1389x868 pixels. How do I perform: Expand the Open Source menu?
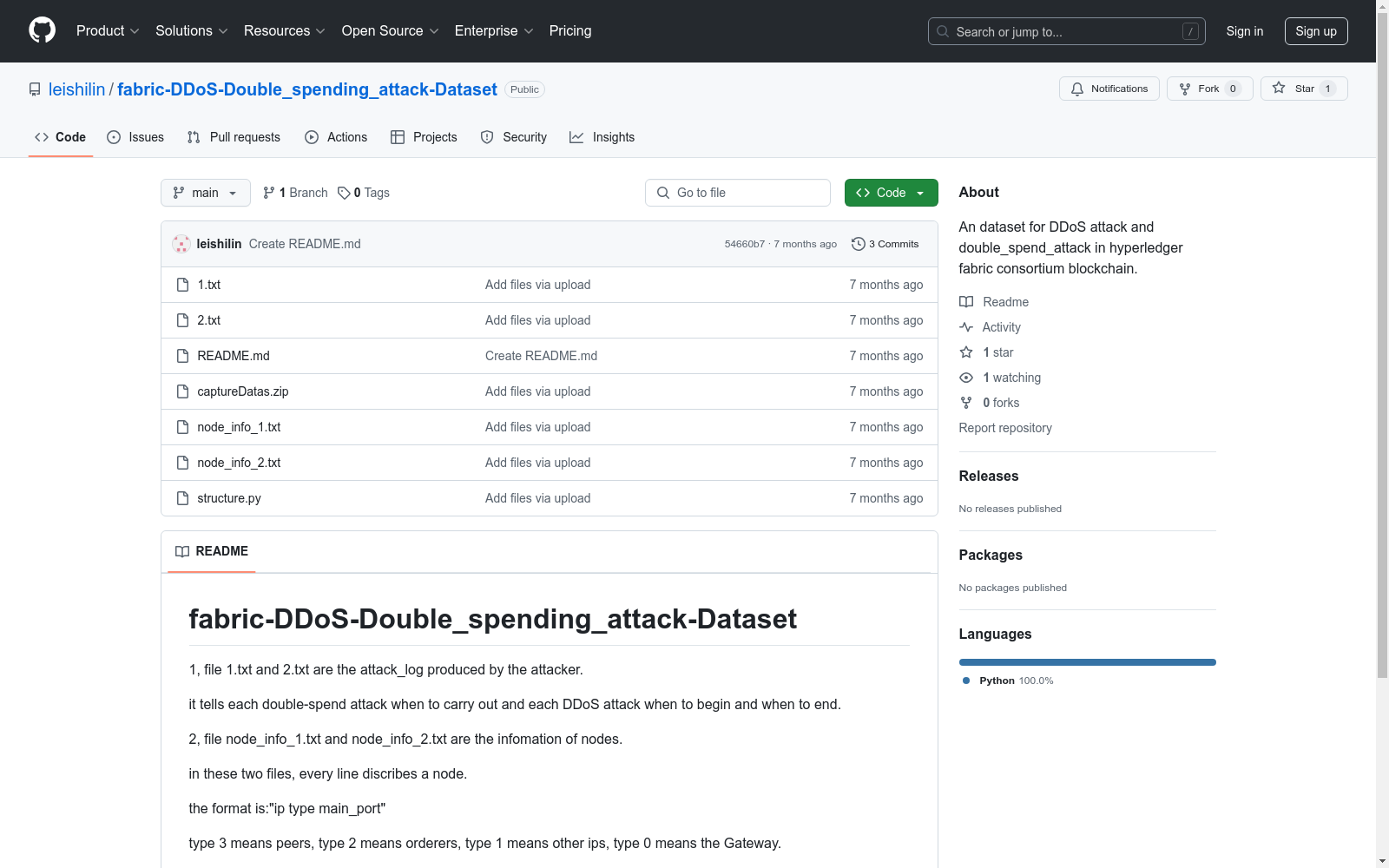click(x=391, y=31)
